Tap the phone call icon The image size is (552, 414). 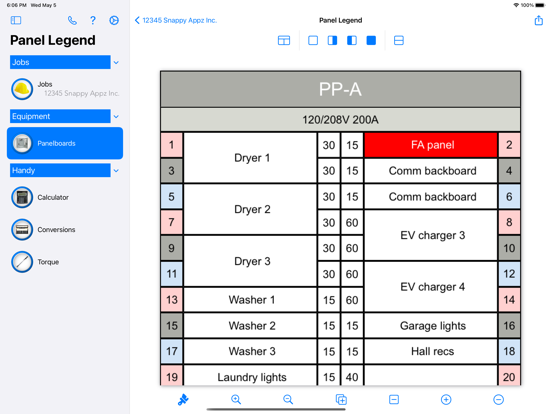pos(72,20)
